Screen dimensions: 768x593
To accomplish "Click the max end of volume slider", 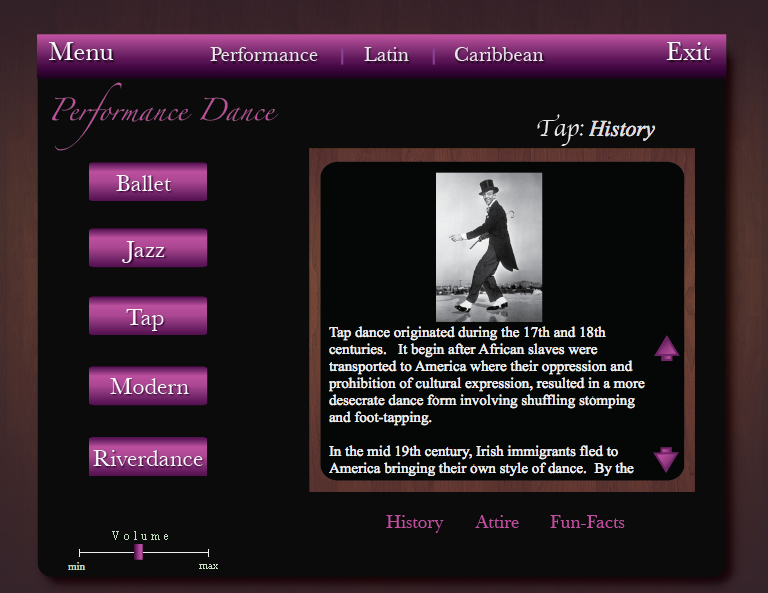I will (x=209, y=566).
